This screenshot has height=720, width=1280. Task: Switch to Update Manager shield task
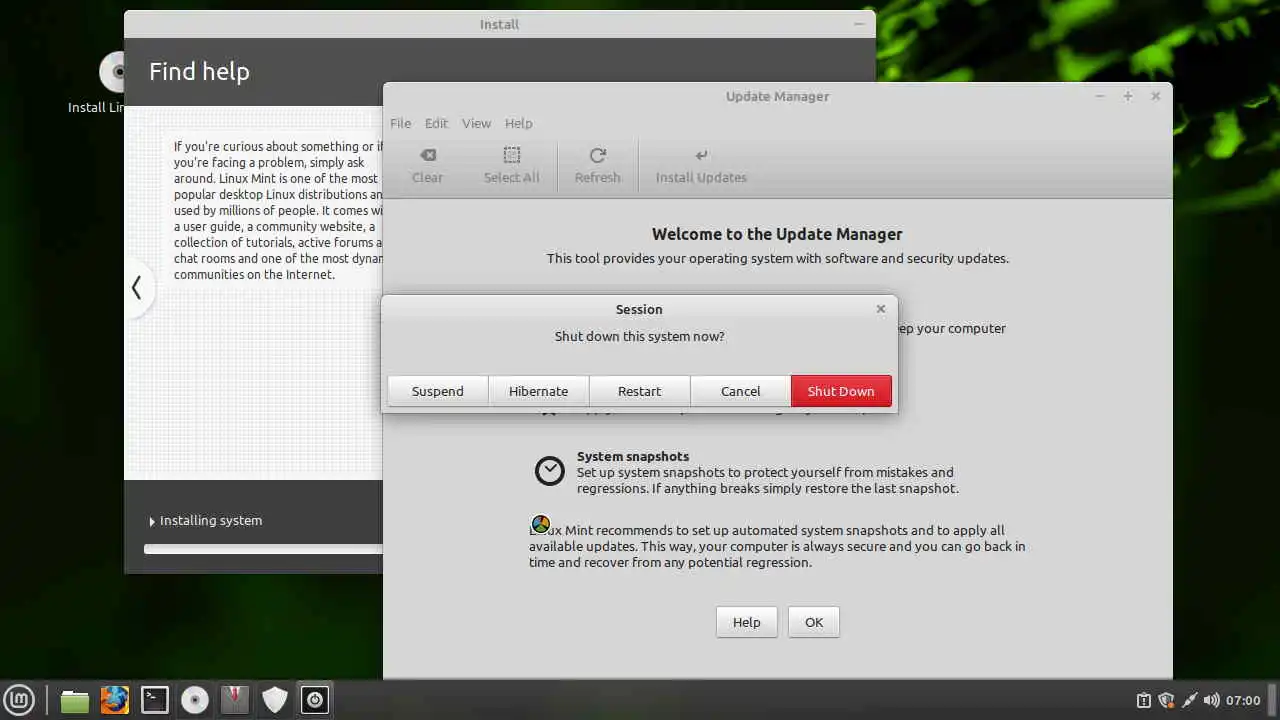tap(275, 700)
